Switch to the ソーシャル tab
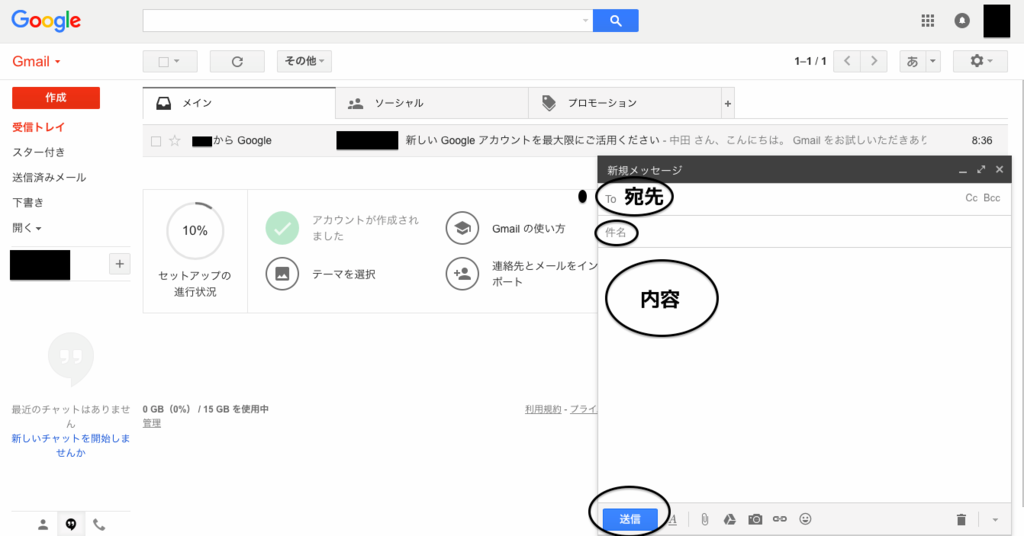 point(432,103)
